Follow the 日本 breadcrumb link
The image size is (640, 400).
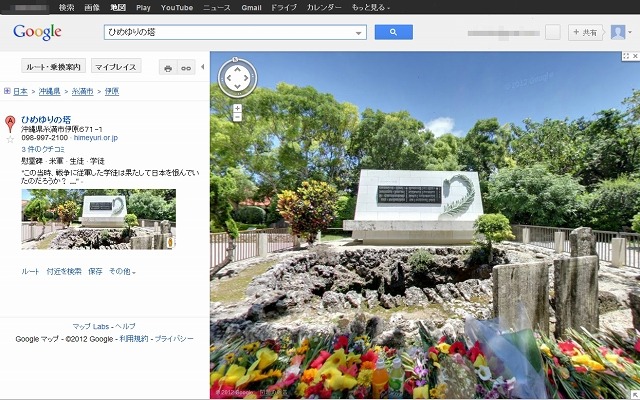[x=20, y=91]
